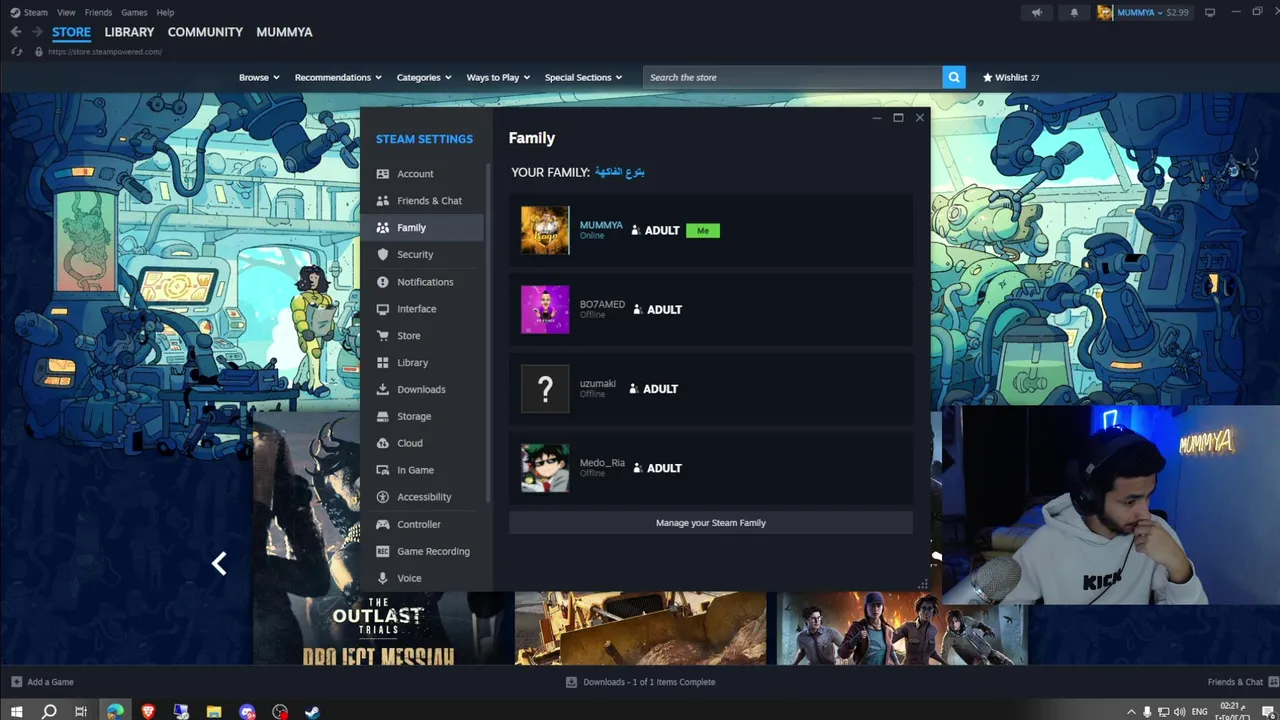Click the settings sidebar scrollbar
1280x720 pixels.
488,333
